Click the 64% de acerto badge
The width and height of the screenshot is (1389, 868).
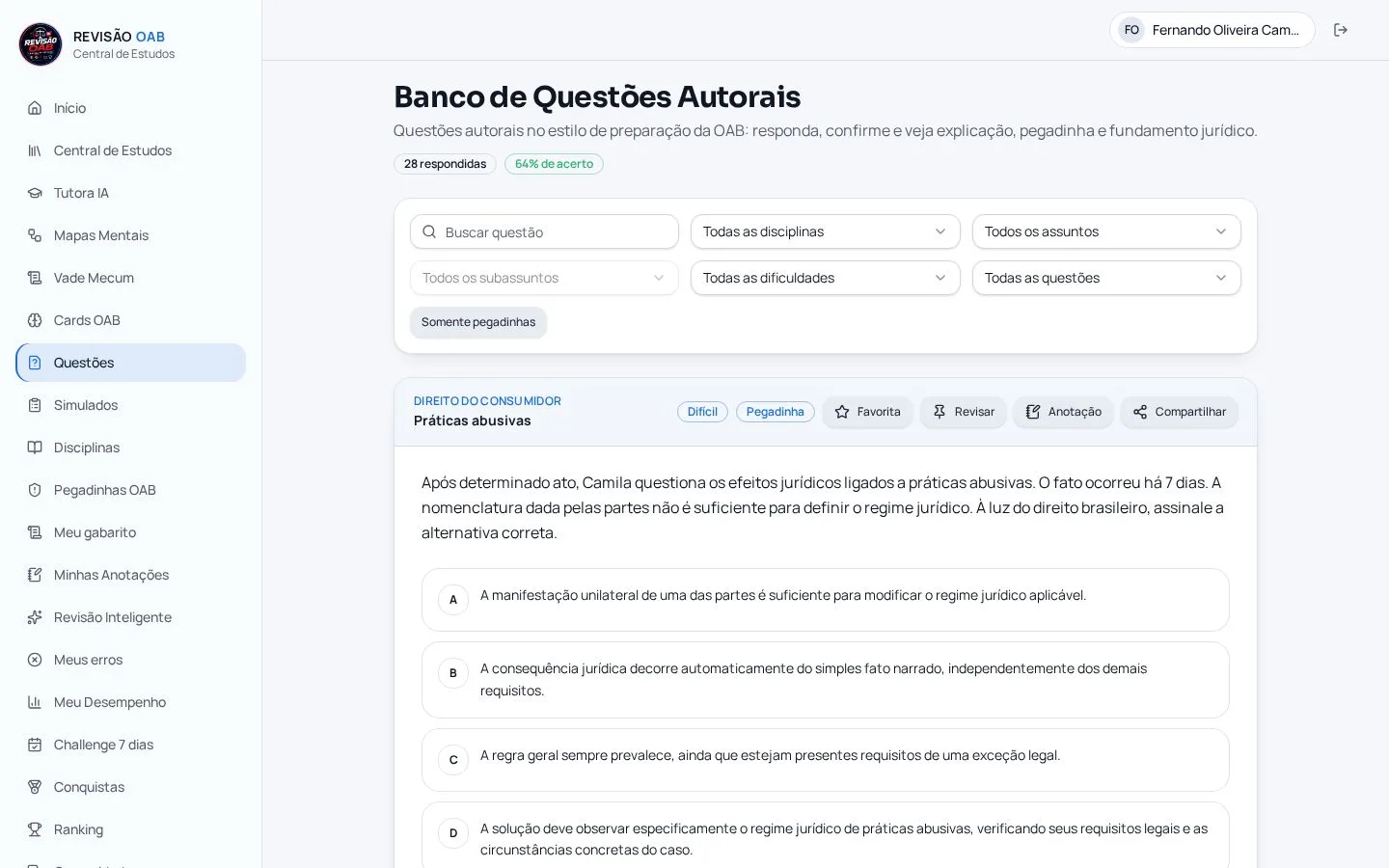pos(554,164)
